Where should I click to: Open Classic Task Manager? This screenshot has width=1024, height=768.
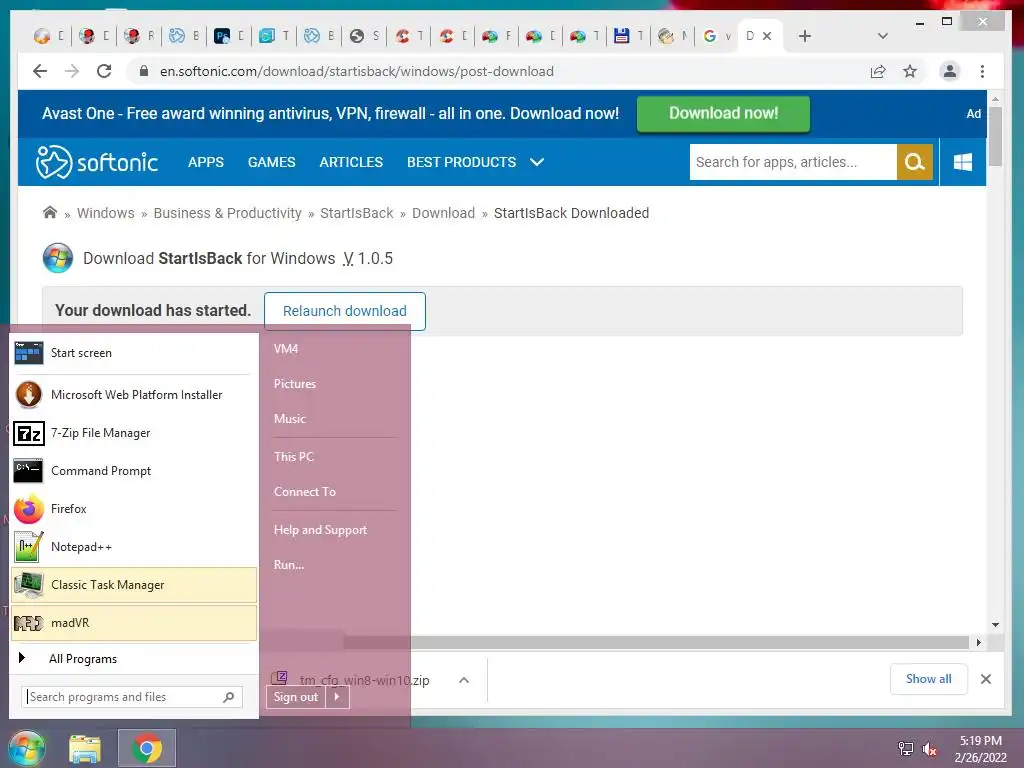tap(134, 584)
